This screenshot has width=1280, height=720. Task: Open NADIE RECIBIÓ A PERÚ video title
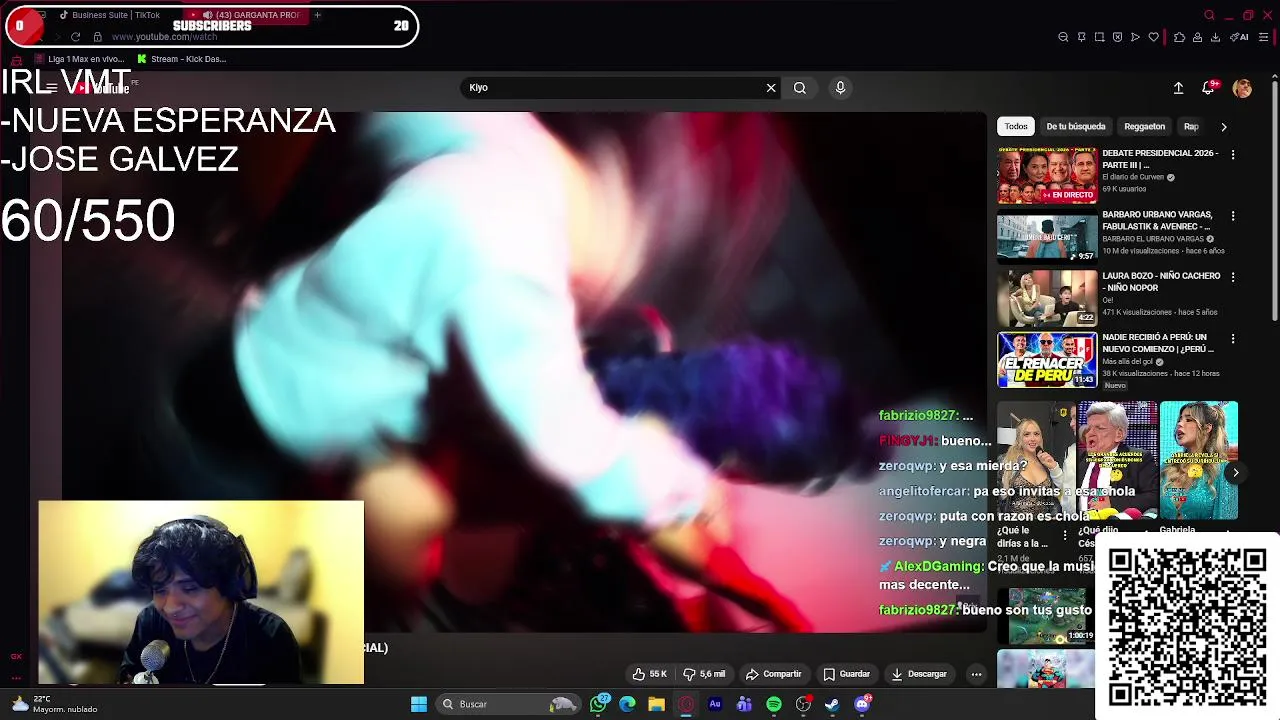pyautogui.click(x=1160, y=343)
